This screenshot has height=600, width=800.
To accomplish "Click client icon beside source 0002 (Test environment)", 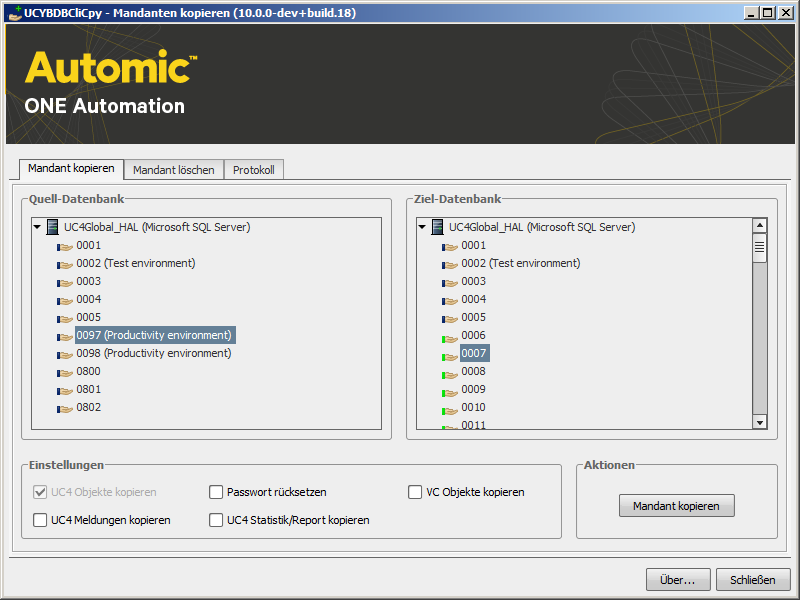I will point(65,265).
